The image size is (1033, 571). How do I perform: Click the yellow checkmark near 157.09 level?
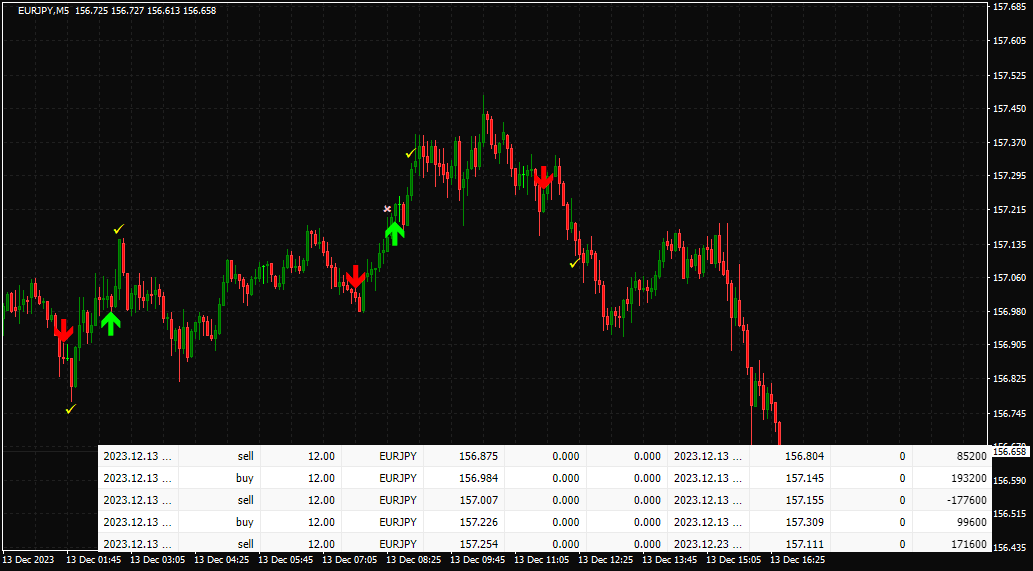coord(575,263)
